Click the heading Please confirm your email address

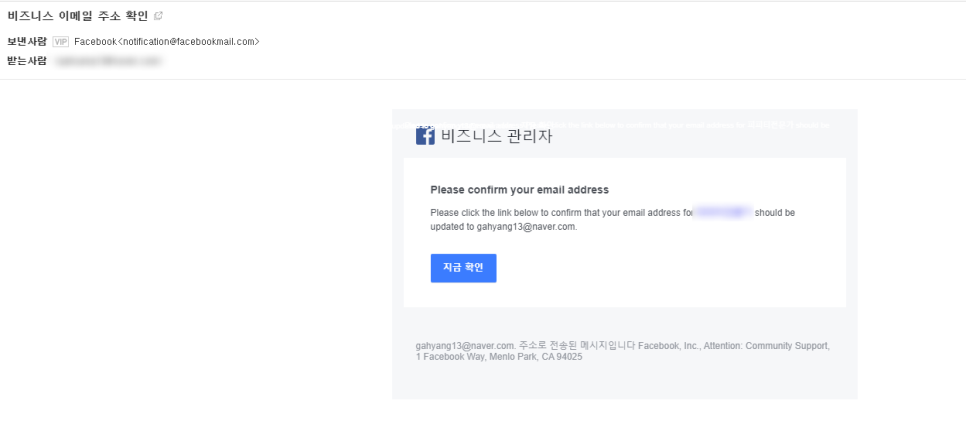pos(519,190)
